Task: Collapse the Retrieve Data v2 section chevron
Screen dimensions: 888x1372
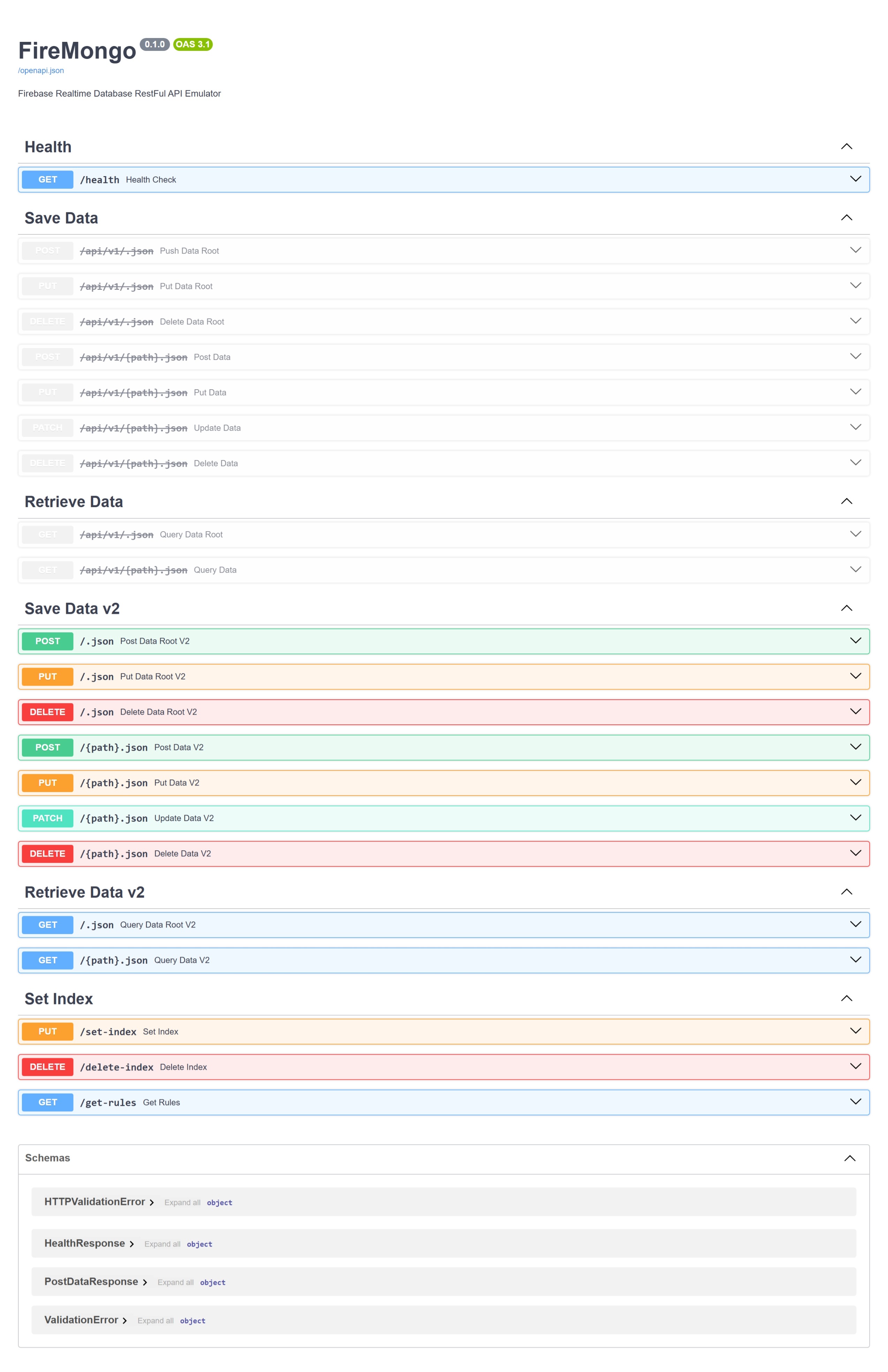Action: pyautogui.click(x=846, y=892)
